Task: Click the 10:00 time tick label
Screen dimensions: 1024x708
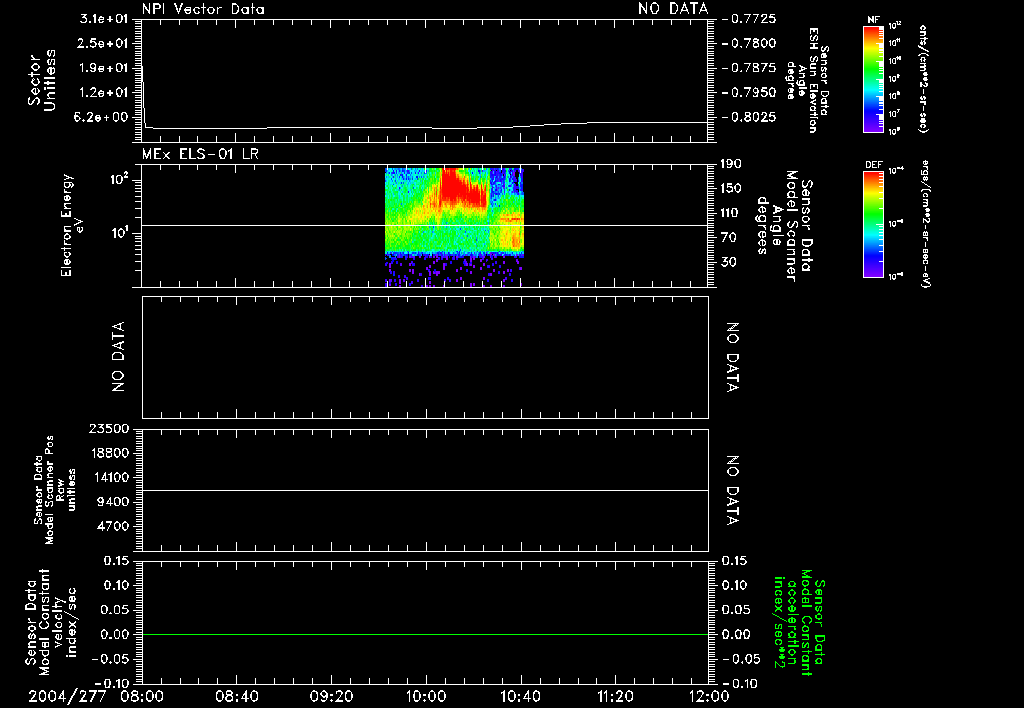Action: coord(426,696)
